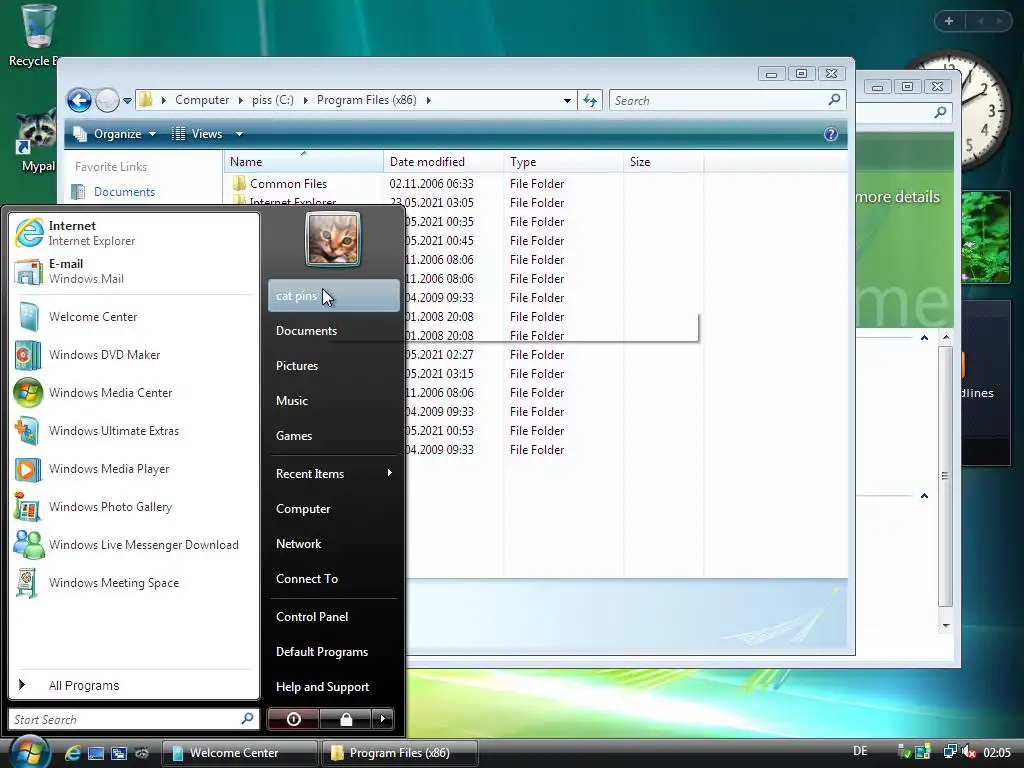Select the Common Files folder
The height and width of the screenshot is (768, 1024).
(x=288, y=184)
